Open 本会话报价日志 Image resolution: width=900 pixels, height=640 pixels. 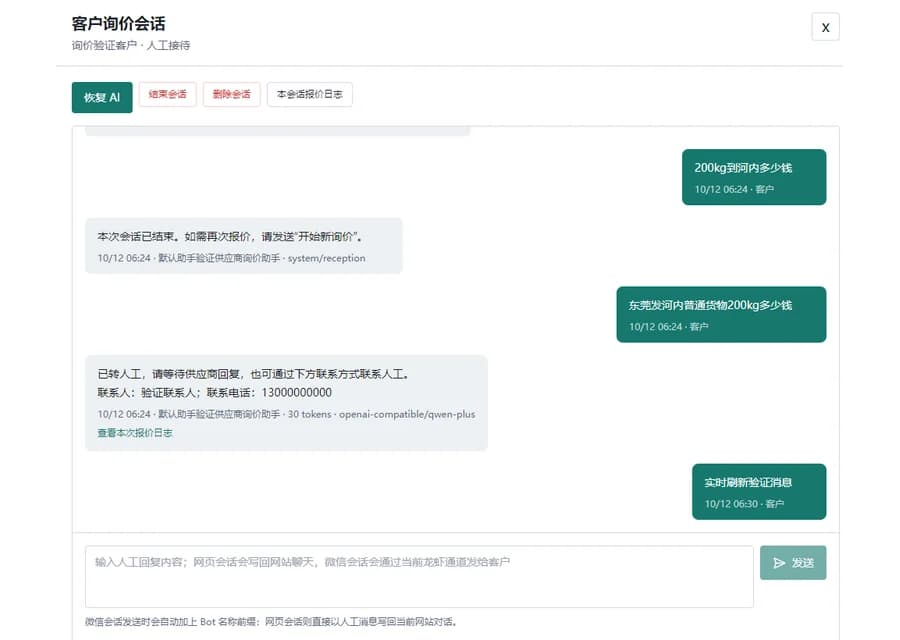[x=309, y=94]
